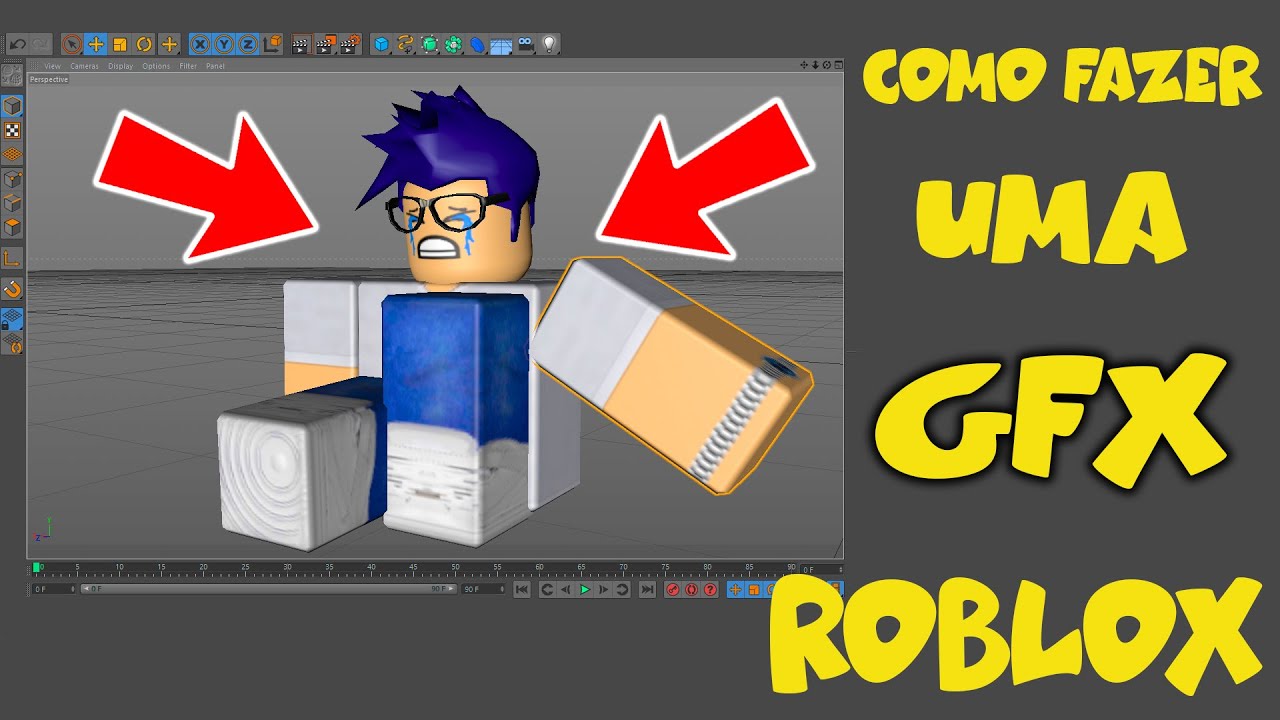Add a Cube primitive object
1280x720 pixels.
(382, 44)
